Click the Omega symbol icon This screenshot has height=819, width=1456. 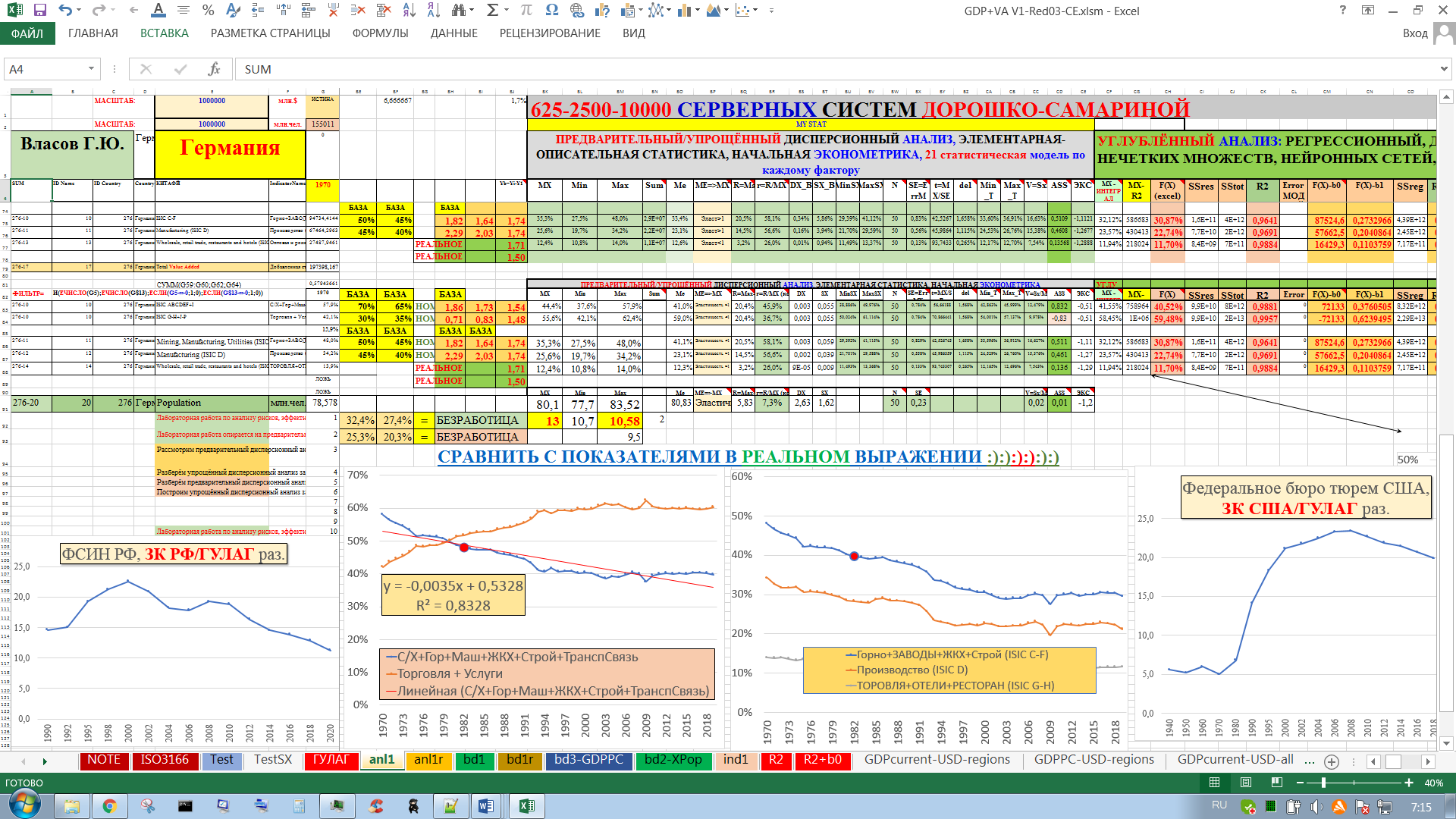click(x=552, y=11)
